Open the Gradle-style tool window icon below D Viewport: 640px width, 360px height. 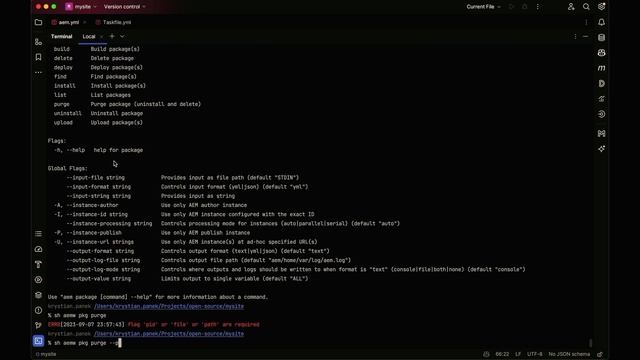tap(601, 99)
